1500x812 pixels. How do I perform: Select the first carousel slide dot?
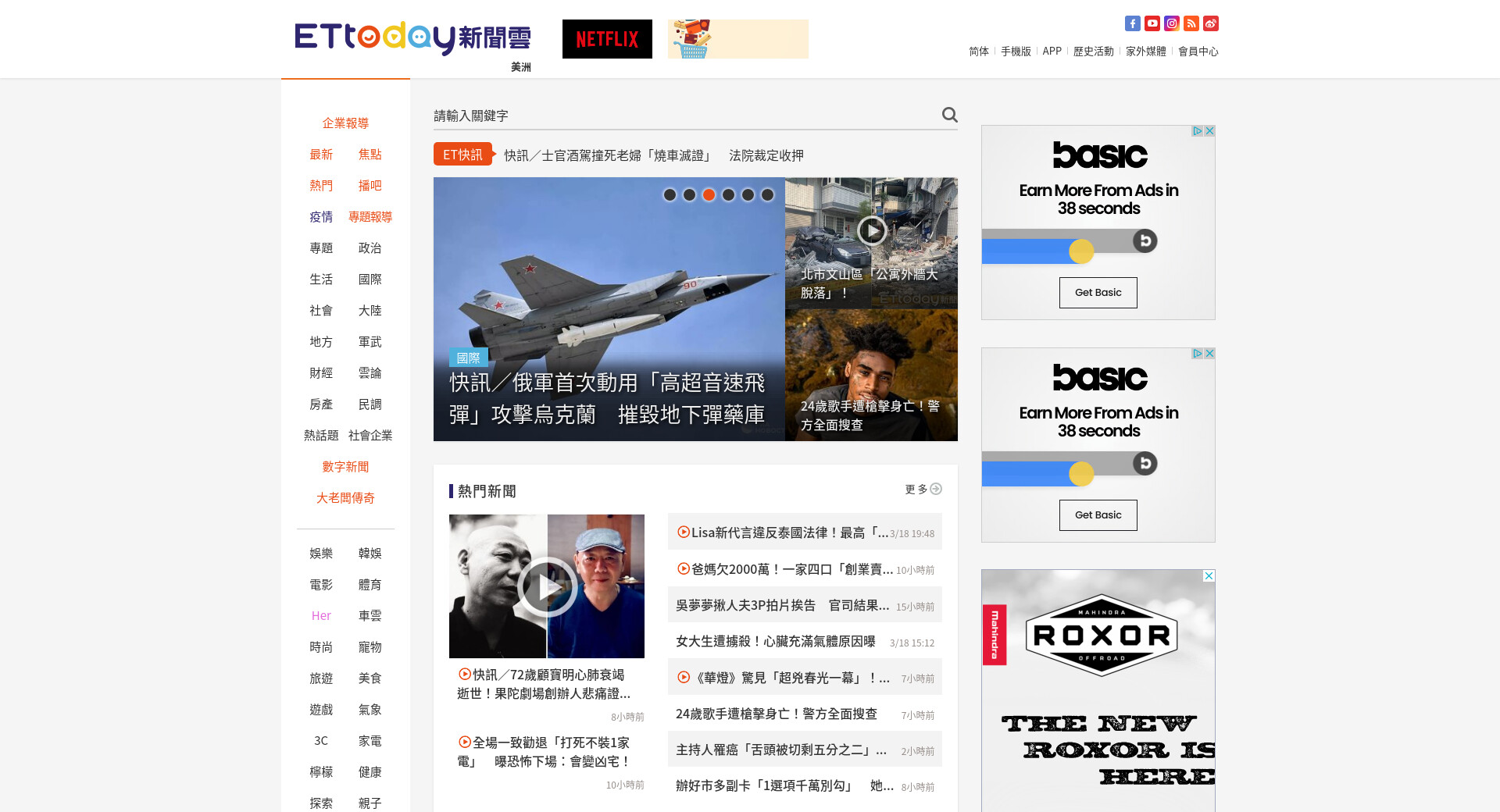point(670,195)
